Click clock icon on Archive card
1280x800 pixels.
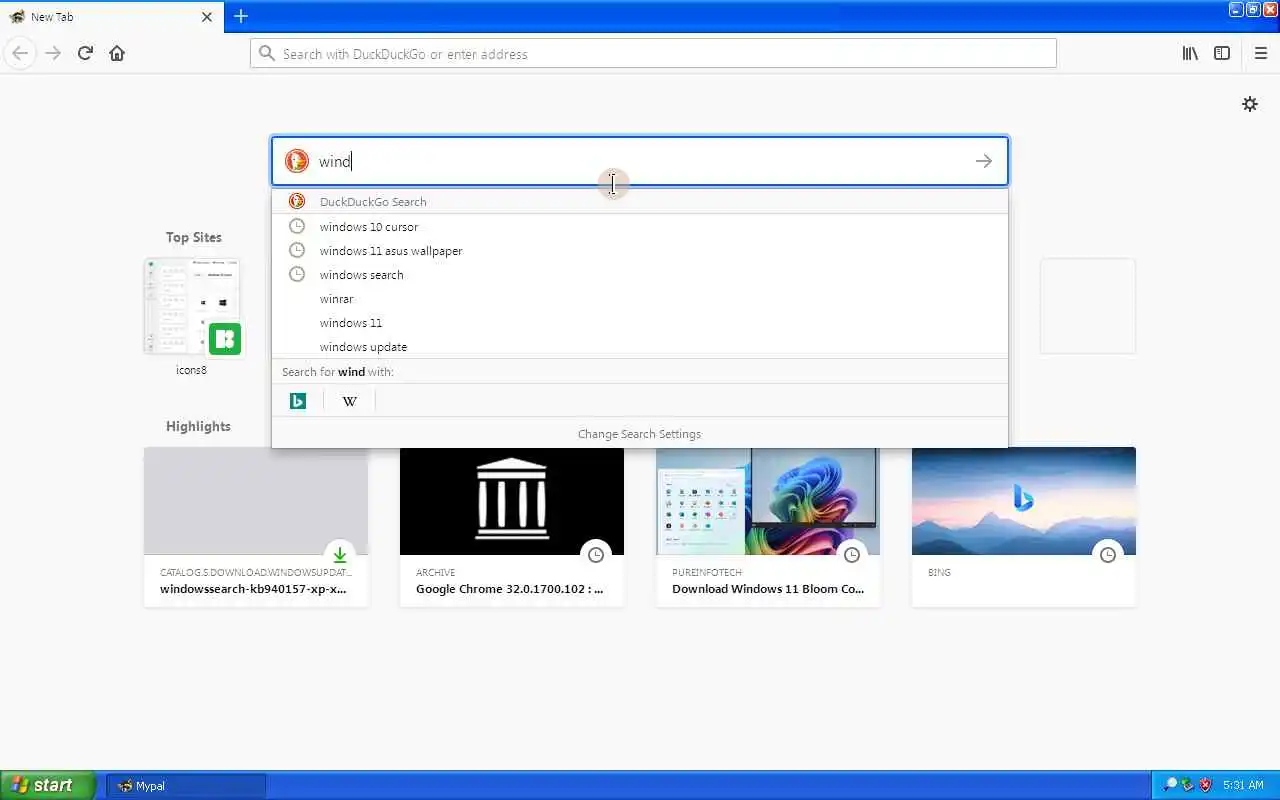click(x=596, y=554)
